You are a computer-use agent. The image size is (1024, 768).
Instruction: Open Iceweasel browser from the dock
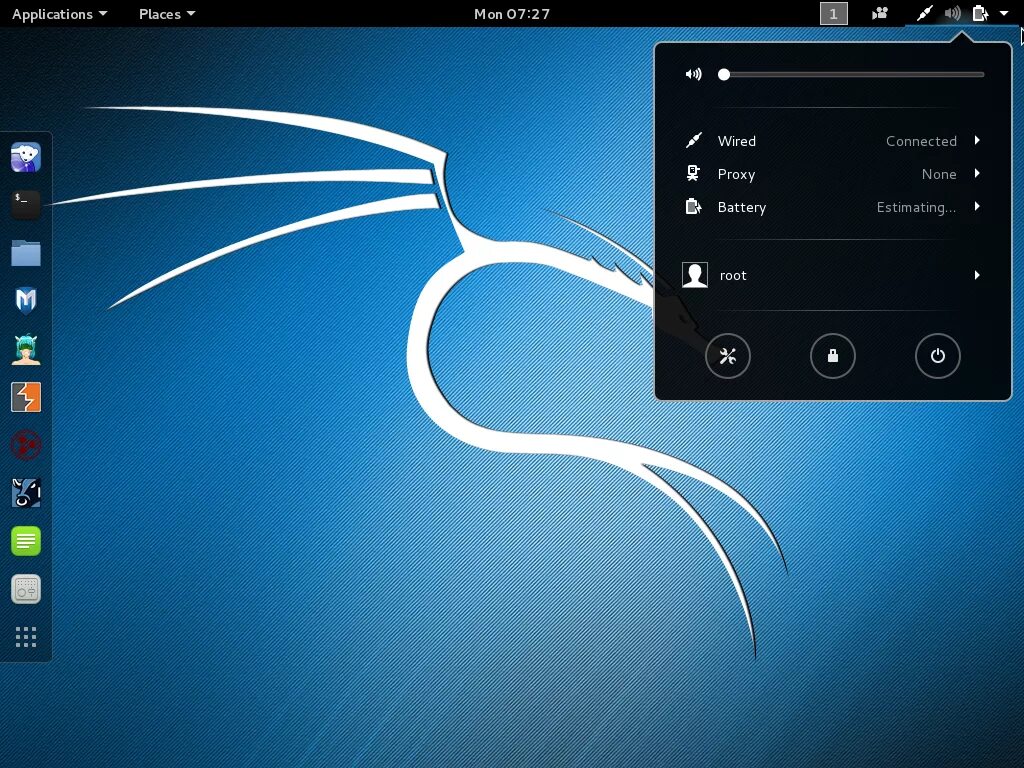[26, 157]
